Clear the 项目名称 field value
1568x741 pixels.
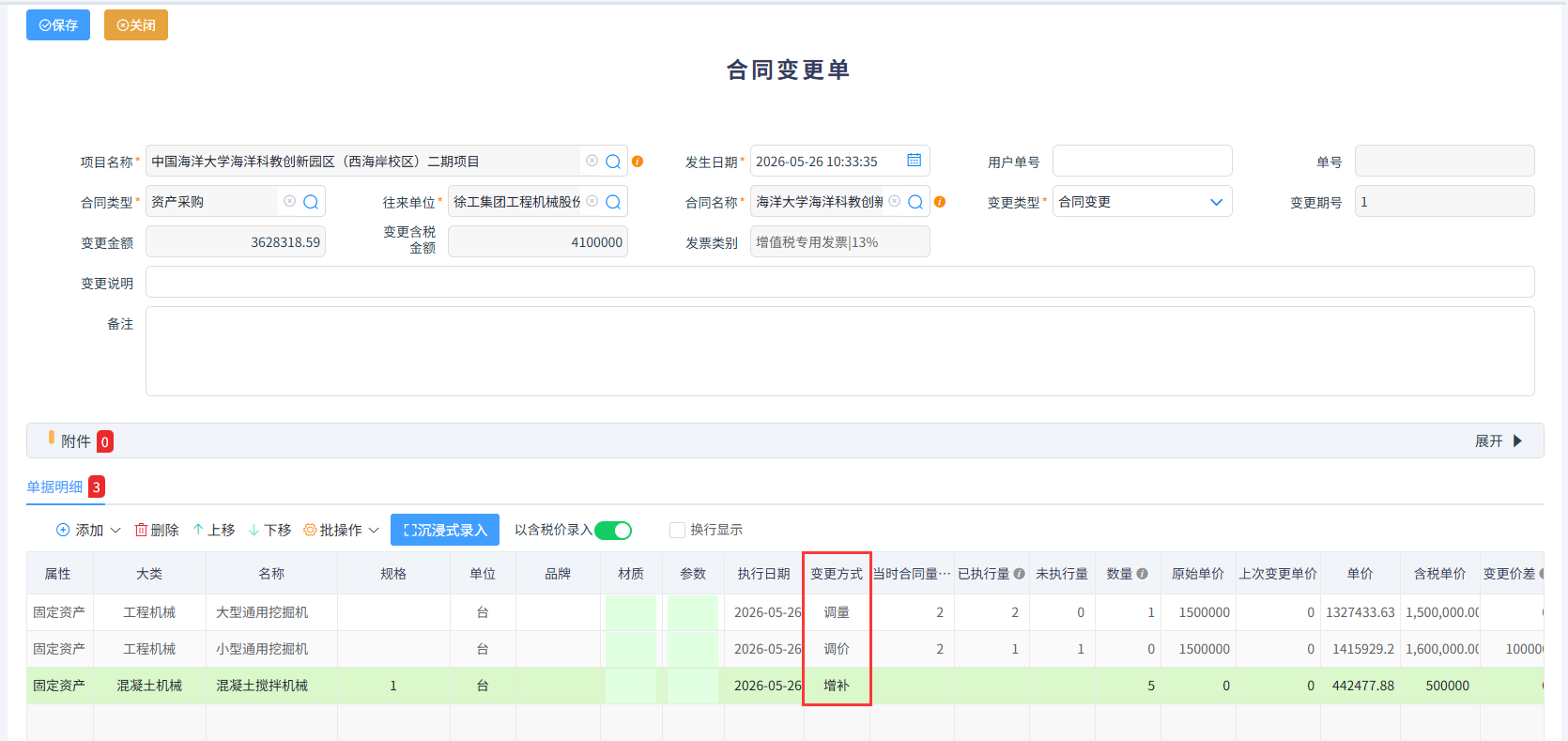(x=592, y=162)
